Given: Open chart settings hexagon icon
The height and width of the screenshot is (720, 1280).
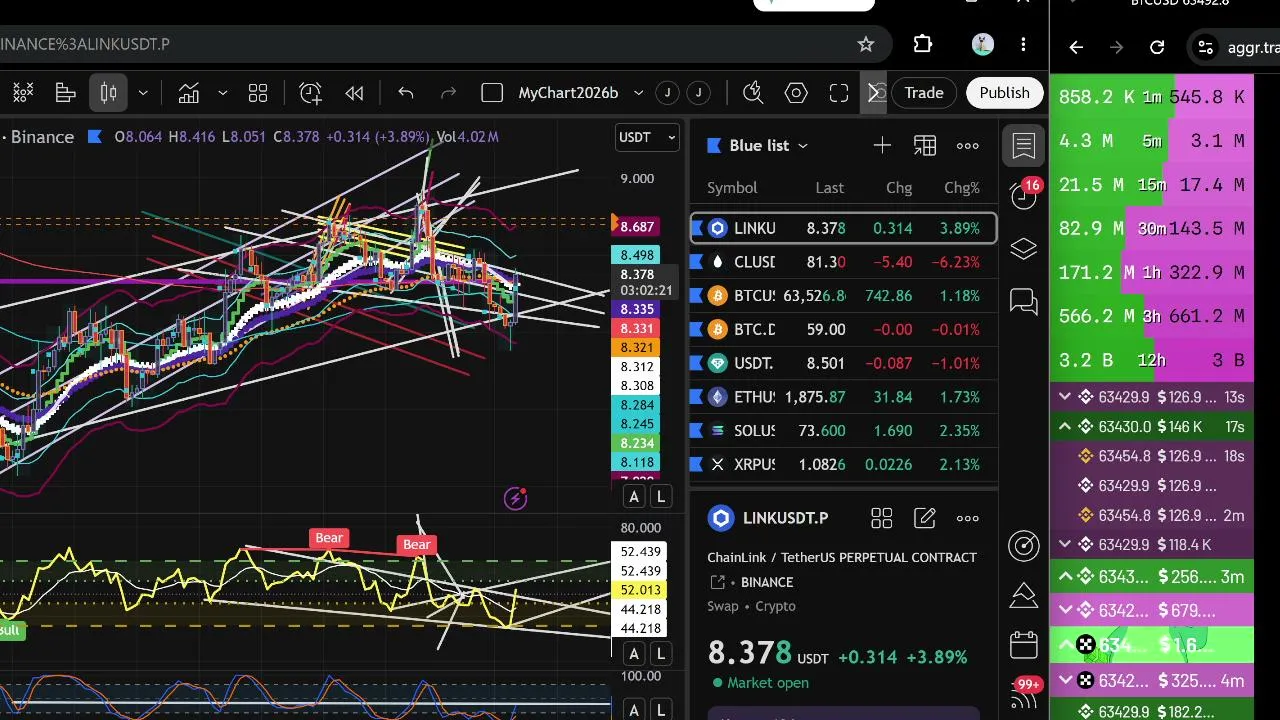Looking at the screenshot, I should point(796,93).
